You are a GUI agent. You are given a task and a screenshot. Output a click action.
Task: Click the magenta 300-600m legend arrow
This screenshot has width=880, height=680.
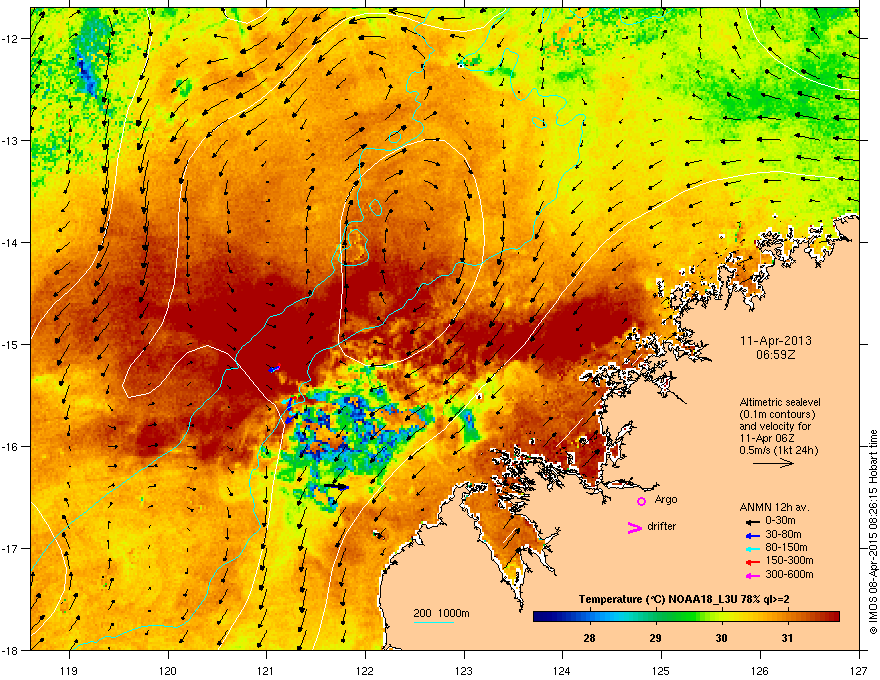click(x=753, y=575)
